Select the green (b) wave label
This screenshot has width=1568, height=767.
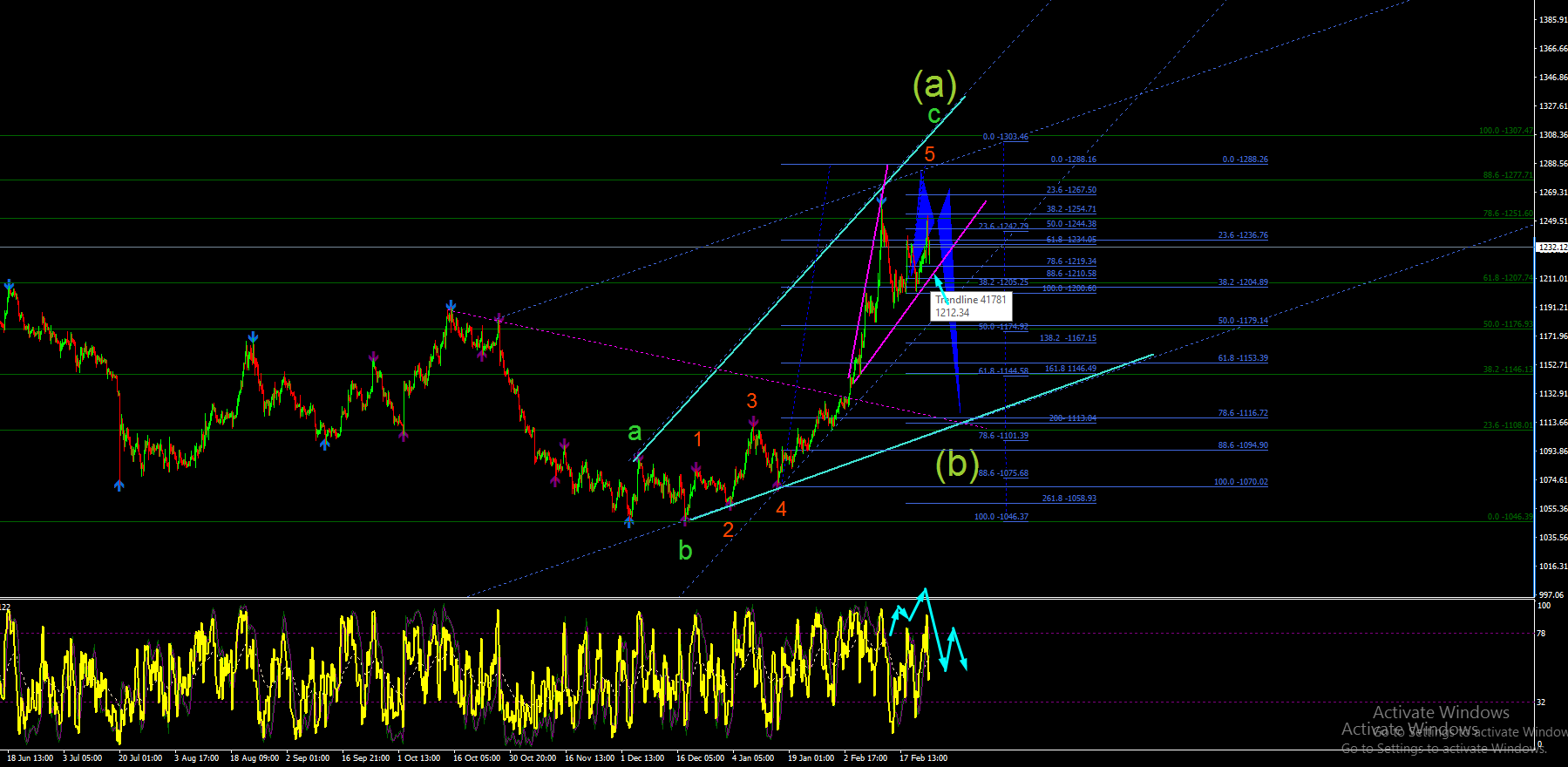(x=957, y=464)
